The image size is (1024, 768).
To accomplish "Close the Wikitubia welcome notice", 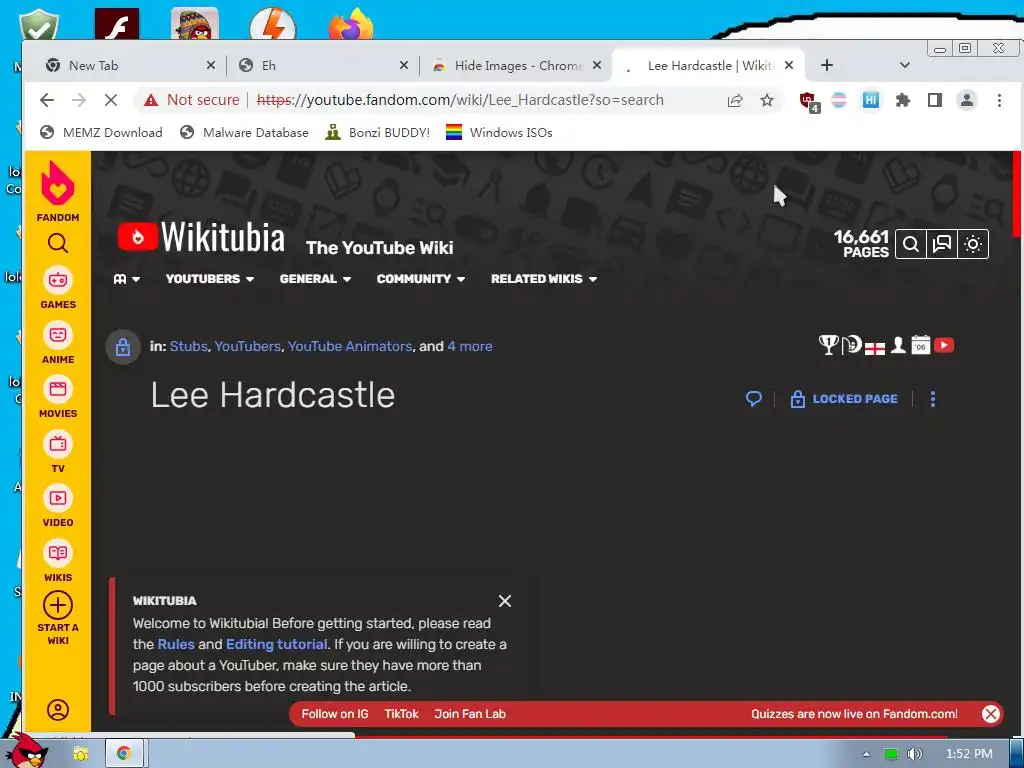I will coord(505,601).
